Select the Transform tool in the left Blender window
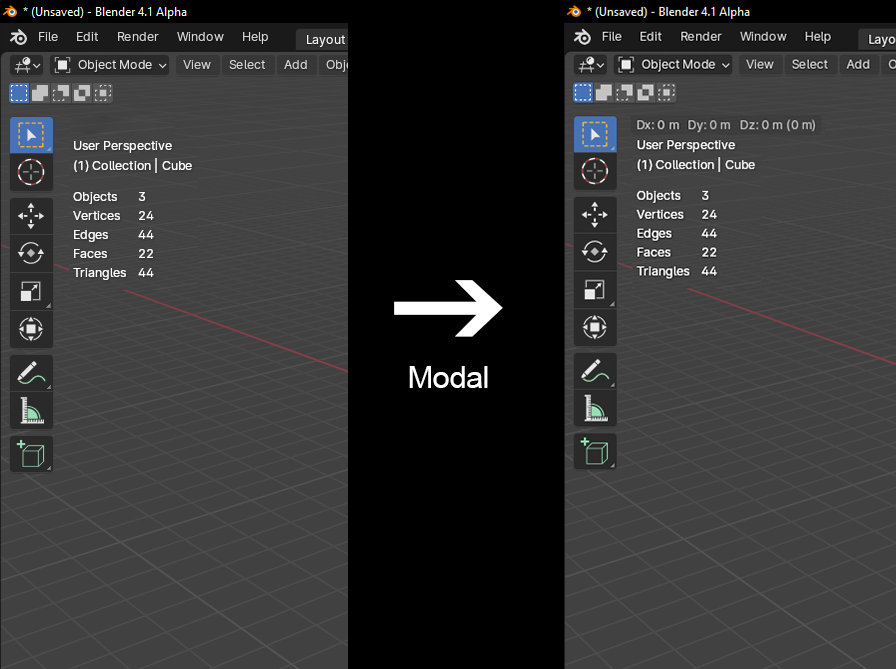The image size is (896, 669). pos(31,329)
